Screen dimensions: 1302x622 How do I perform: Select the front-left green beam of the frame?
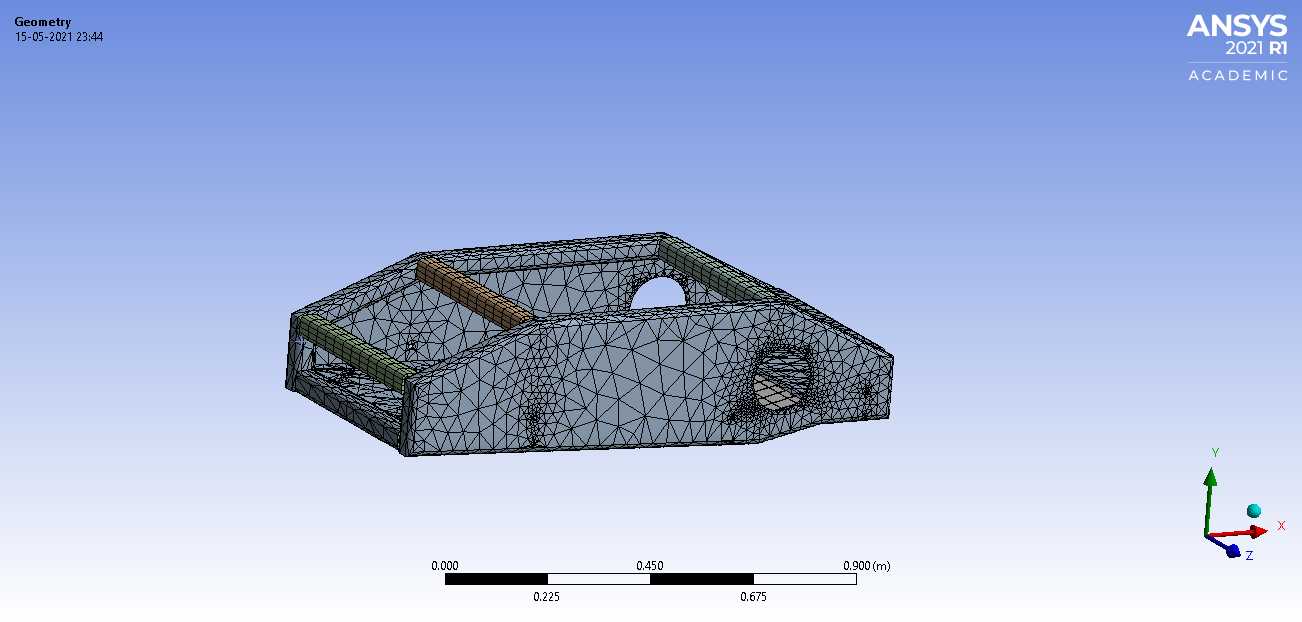point(354,351)
